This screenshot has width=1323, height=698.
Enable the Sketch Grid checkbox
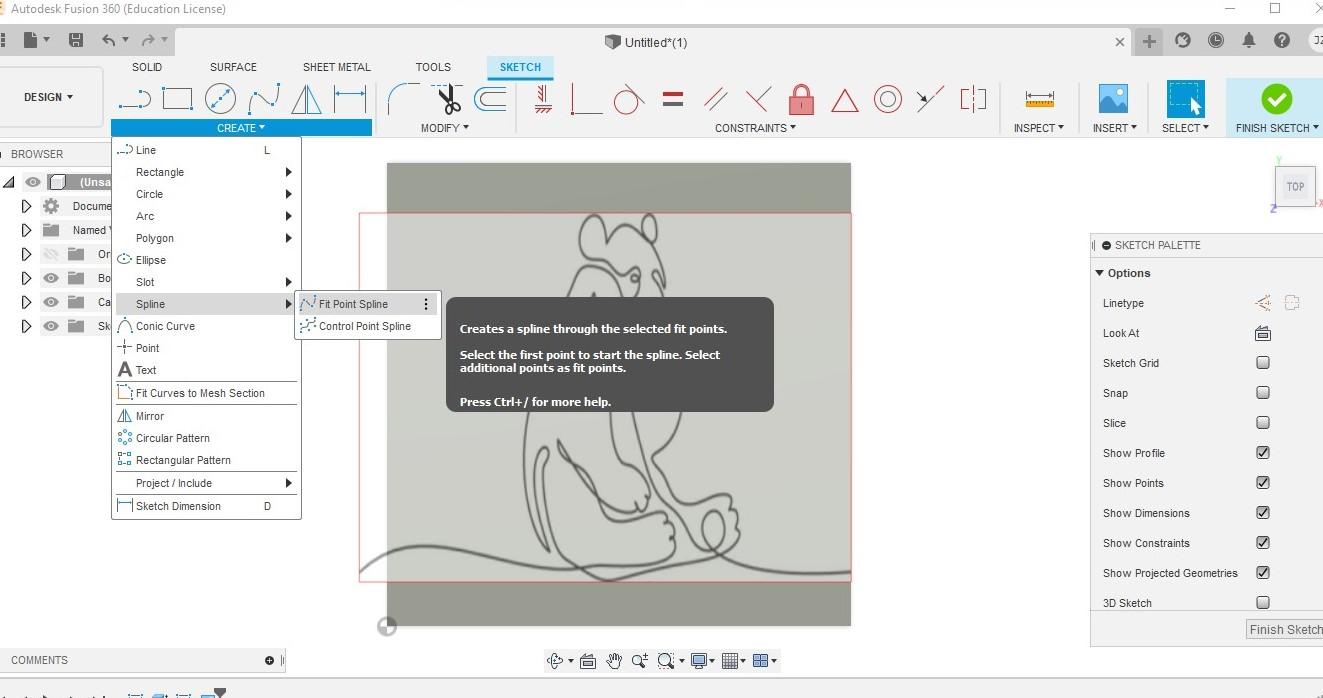click(x=1263, y=363)
